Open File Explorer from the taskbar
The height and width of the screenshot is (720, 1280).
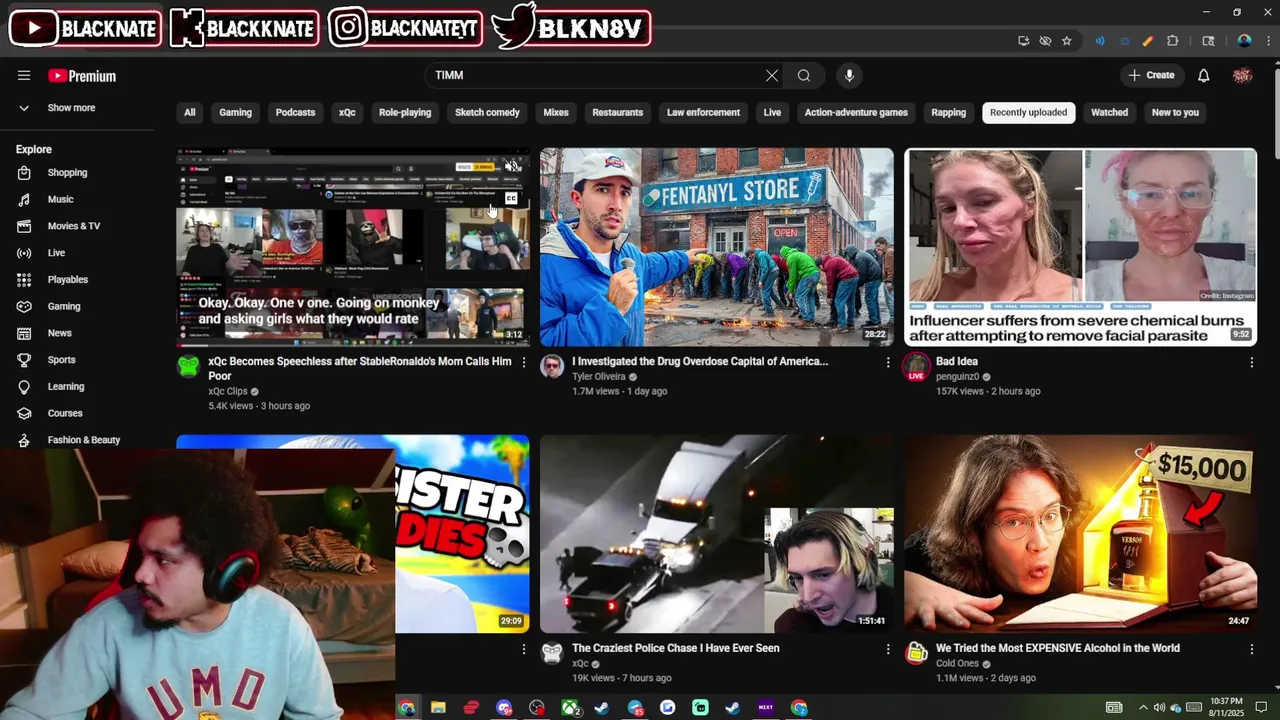(438, 708)
